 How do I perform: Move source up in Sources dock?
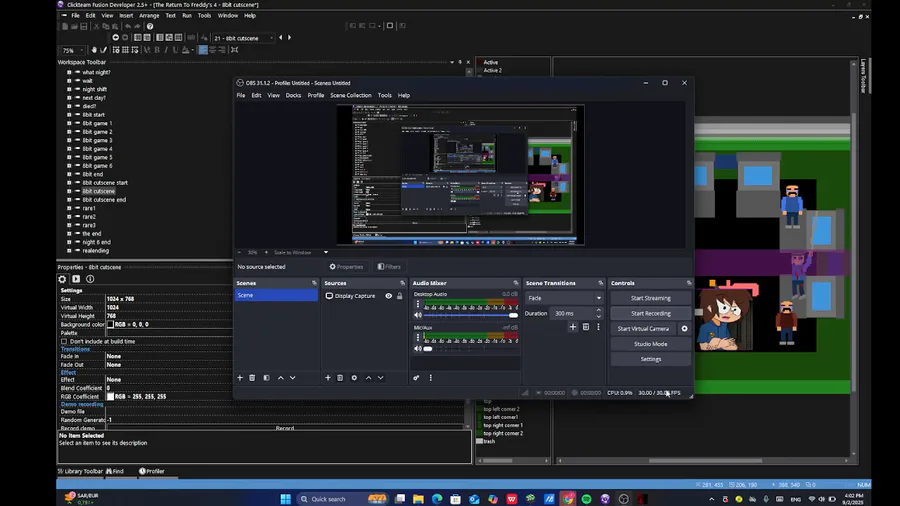(368, 377)
